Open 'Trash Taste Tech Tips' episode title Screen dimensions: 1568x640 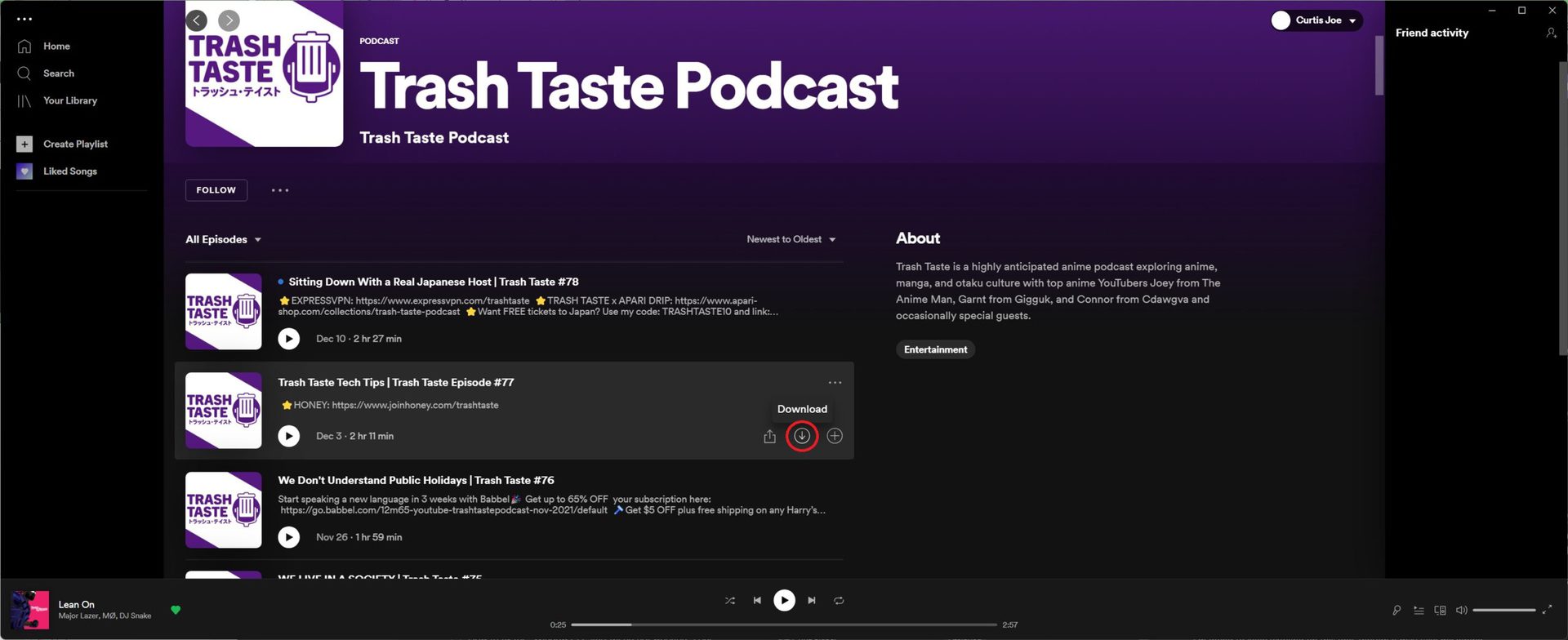[396, 383]
